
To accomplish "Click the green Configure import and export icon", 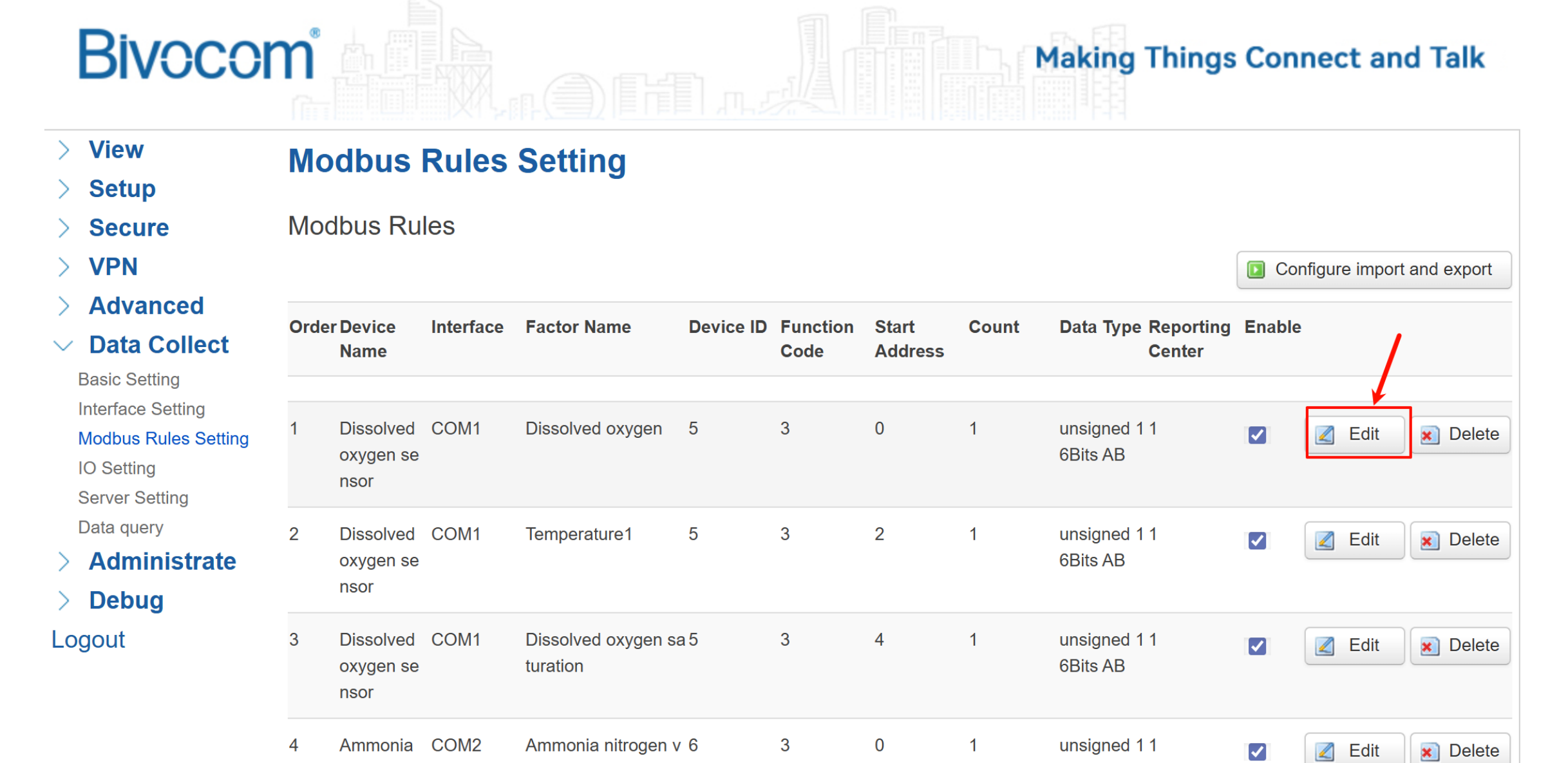I will [1256, 270].
